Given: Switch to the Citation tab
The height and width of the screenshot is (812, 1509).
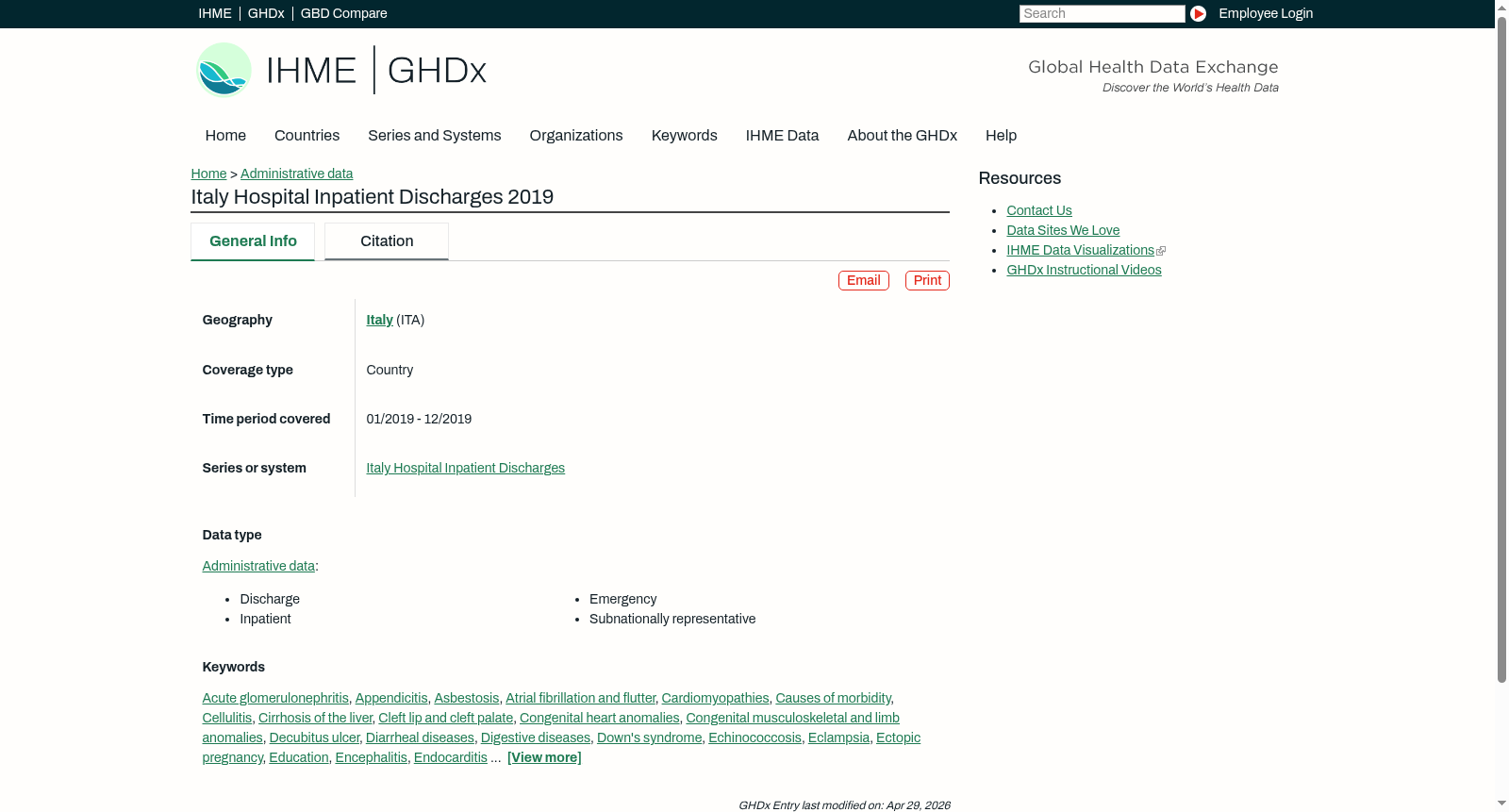Looking at the screenshot, I should [x=387, y=241].
